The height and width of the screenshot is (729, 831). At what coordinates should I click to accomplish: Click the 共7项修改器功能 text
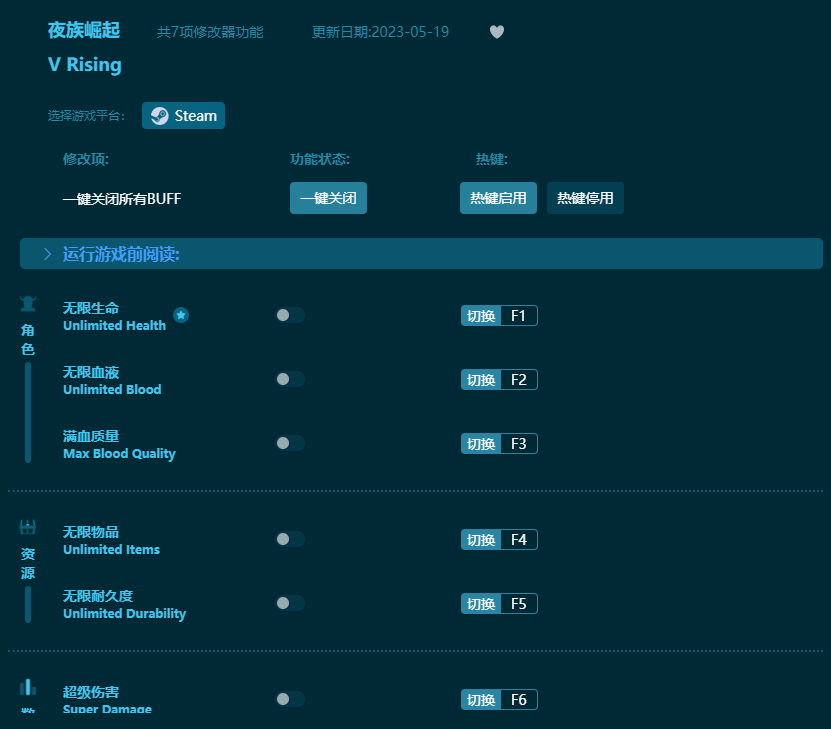pos(210,32)
